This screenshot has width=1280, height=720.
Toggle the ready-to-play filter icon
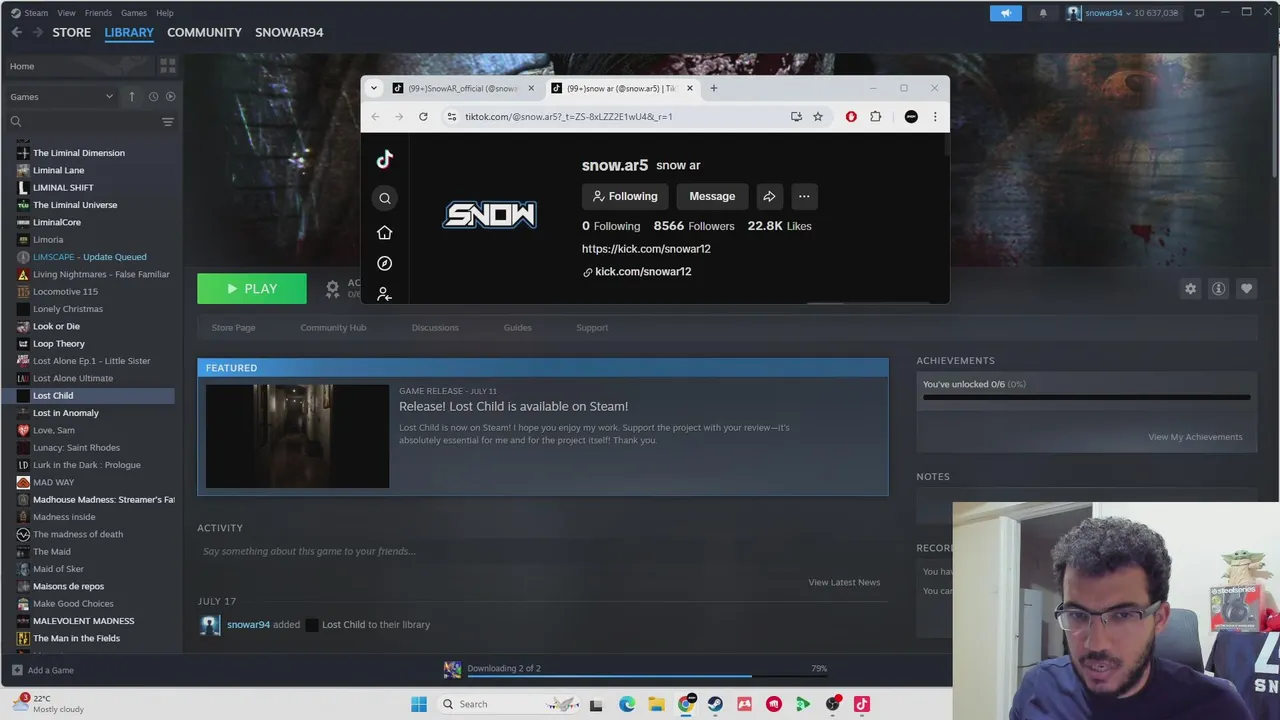[x=170, y=97]
